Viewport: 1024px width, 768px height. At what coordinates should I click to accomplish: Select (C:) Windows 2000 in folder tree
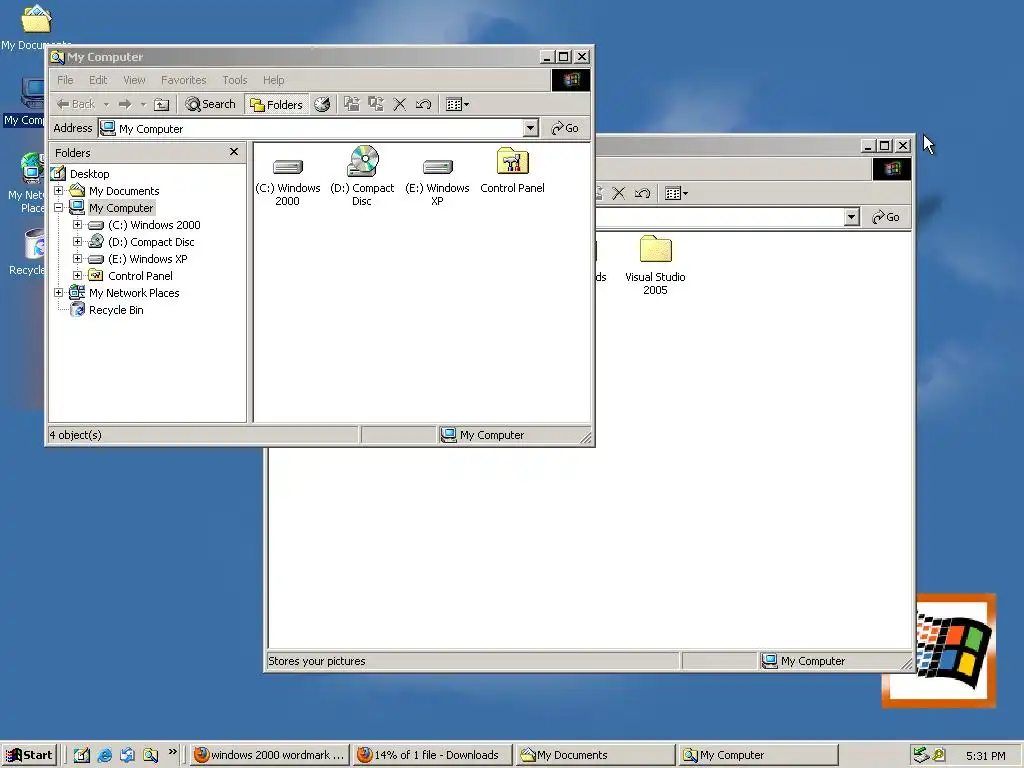[x=154, y=225]
